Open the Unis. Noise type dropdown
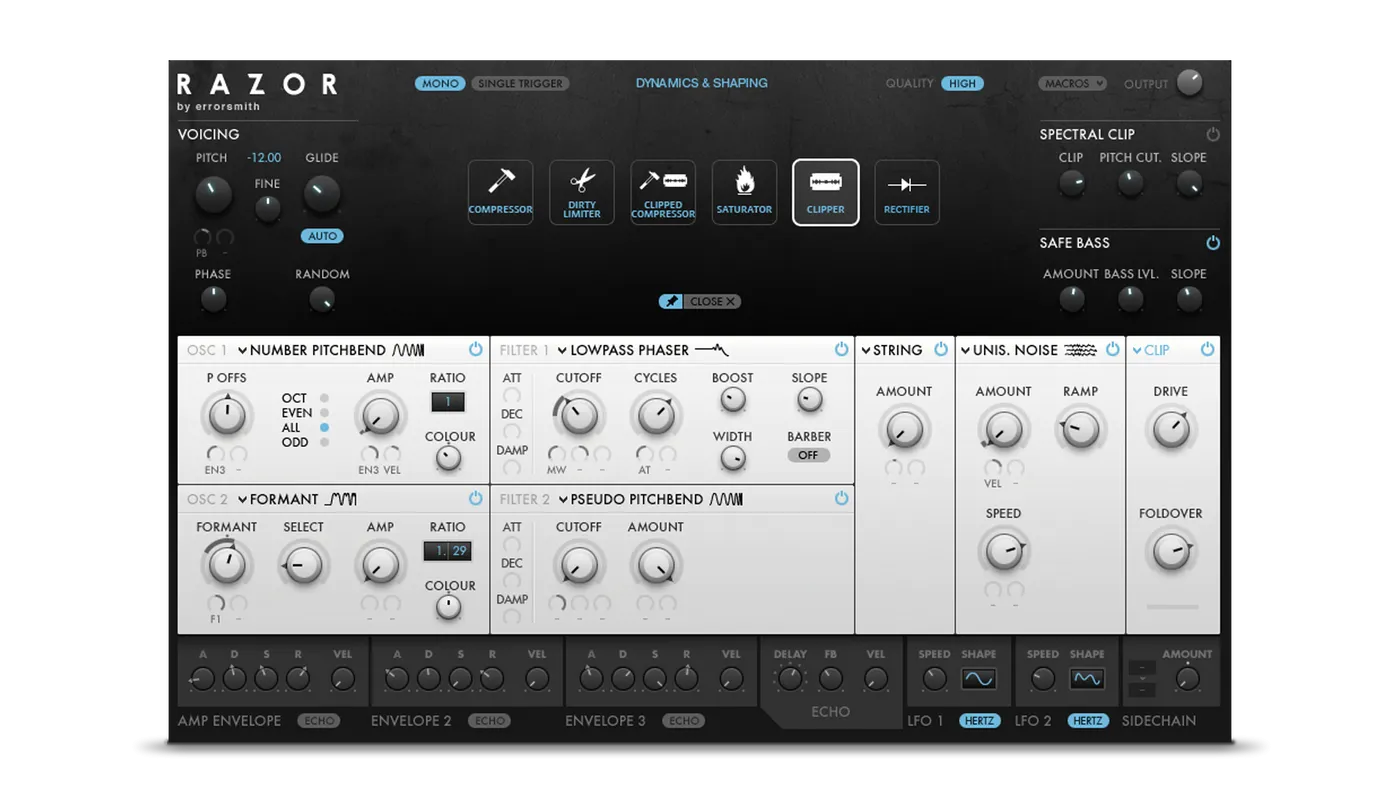 coord(1028,350)
